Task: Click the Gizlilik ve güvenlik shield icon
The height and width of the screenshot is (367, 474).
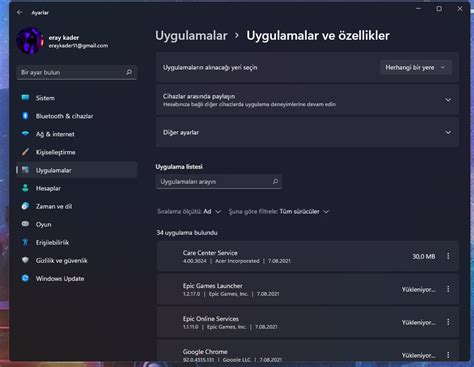Action: pyautogui.click(x=25, y=260)
